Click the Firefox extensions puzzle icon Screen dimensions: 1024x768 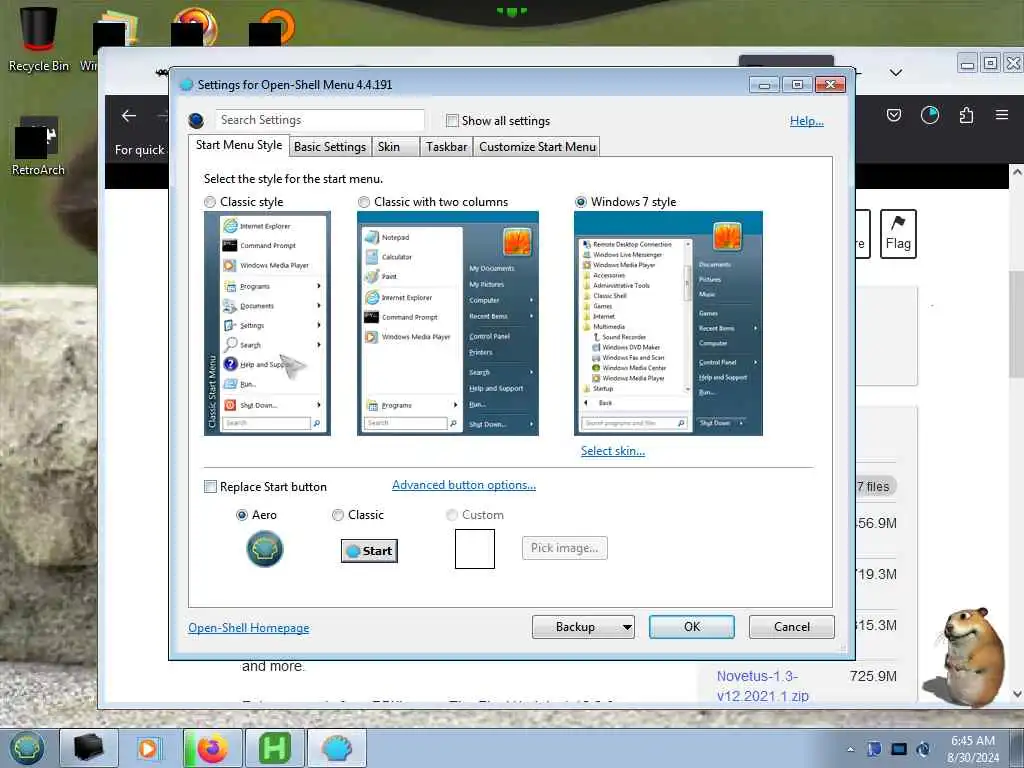click(x=967, y=116)
